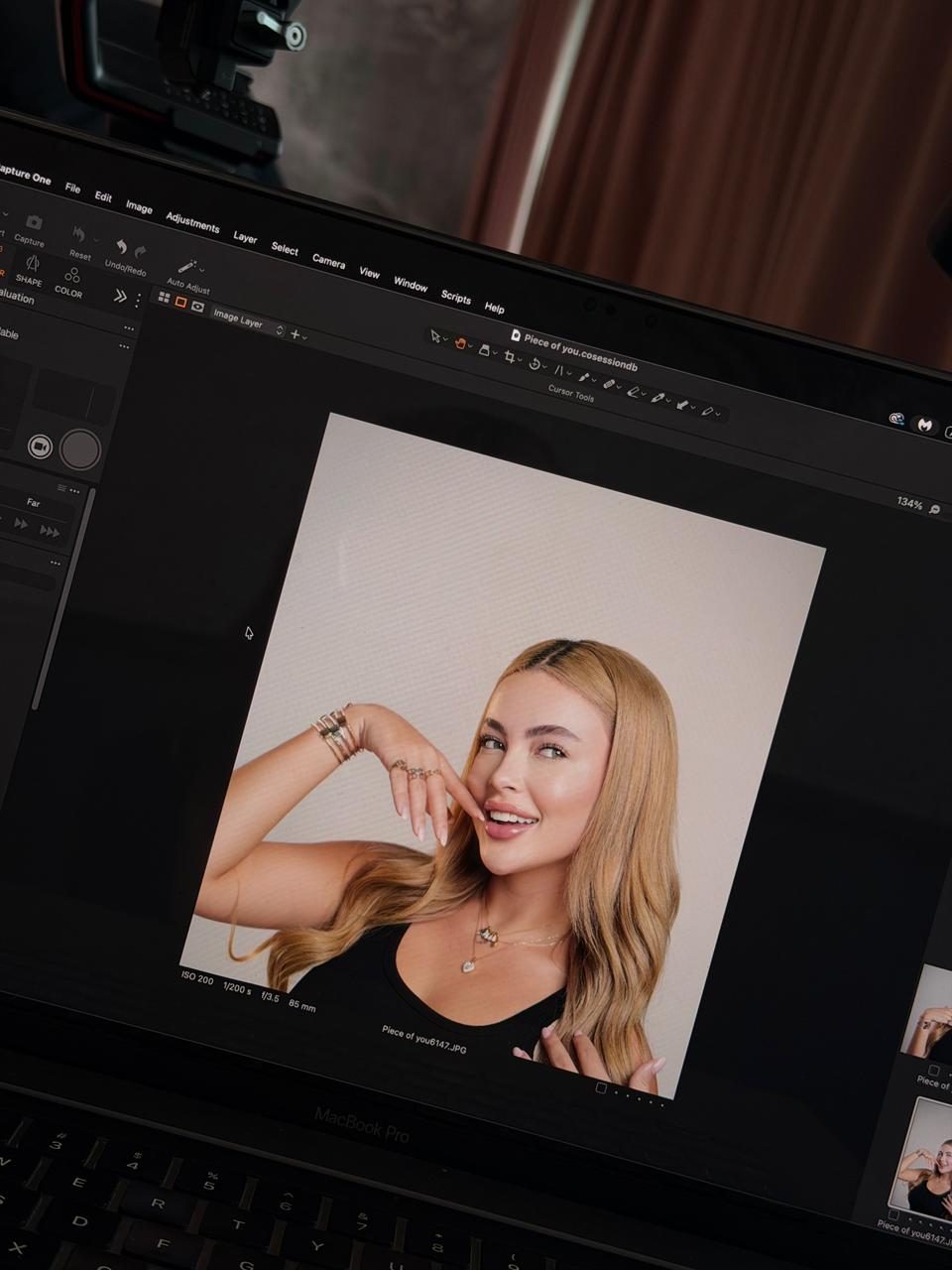Viewport: 952px width, 1270px height.
Task: Open tool tab options vertical dots
Action: [x=138, y=300]
